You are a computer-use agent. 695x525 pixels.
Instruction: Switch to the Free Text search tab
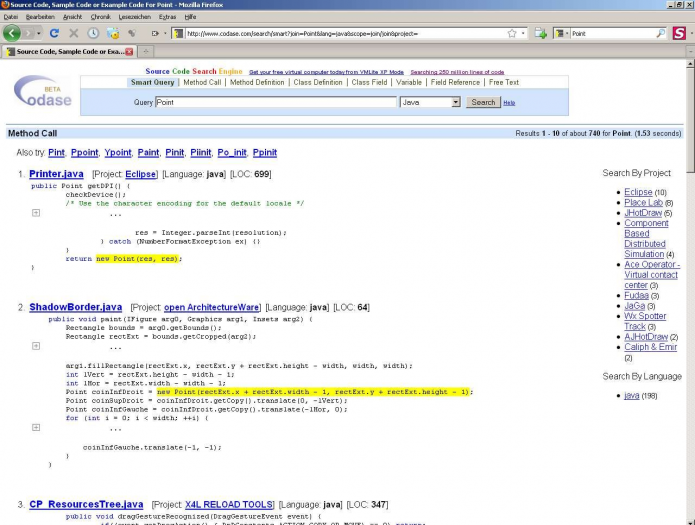(504, 82)
